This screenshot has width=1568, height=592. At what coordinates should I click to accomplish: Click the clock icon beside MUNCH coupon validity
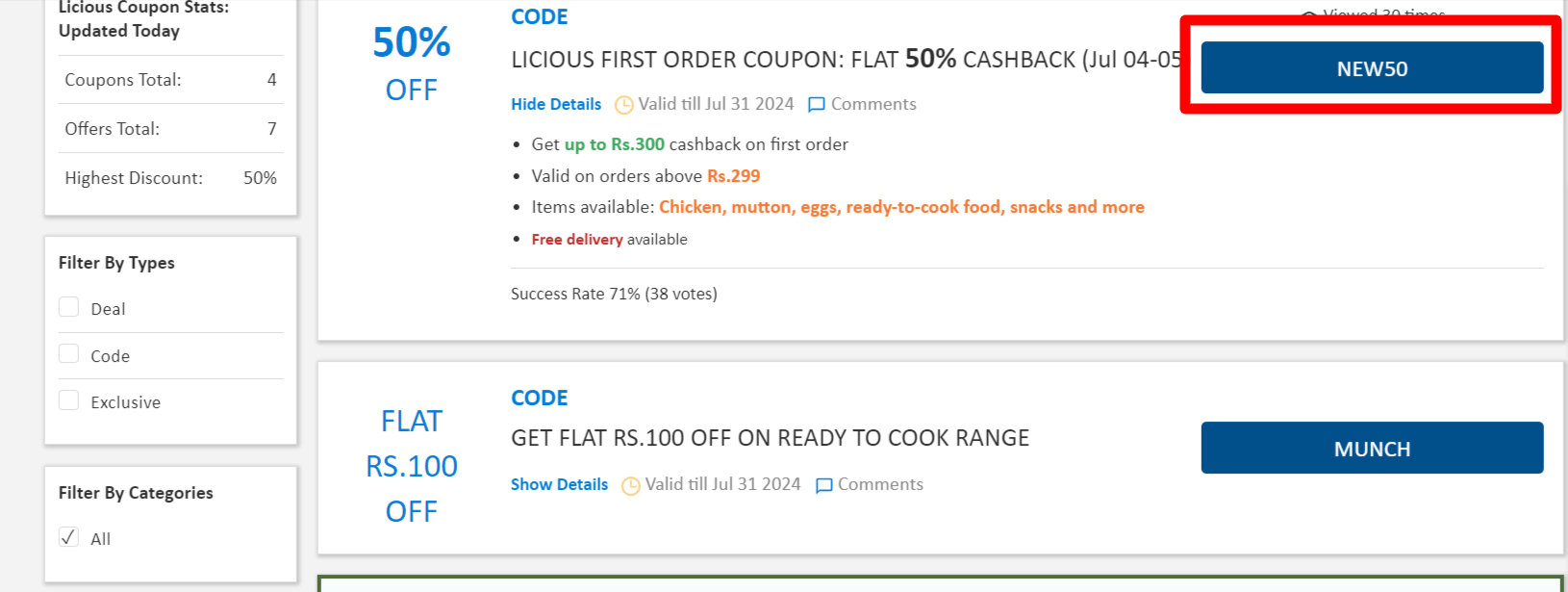[630, 485]
